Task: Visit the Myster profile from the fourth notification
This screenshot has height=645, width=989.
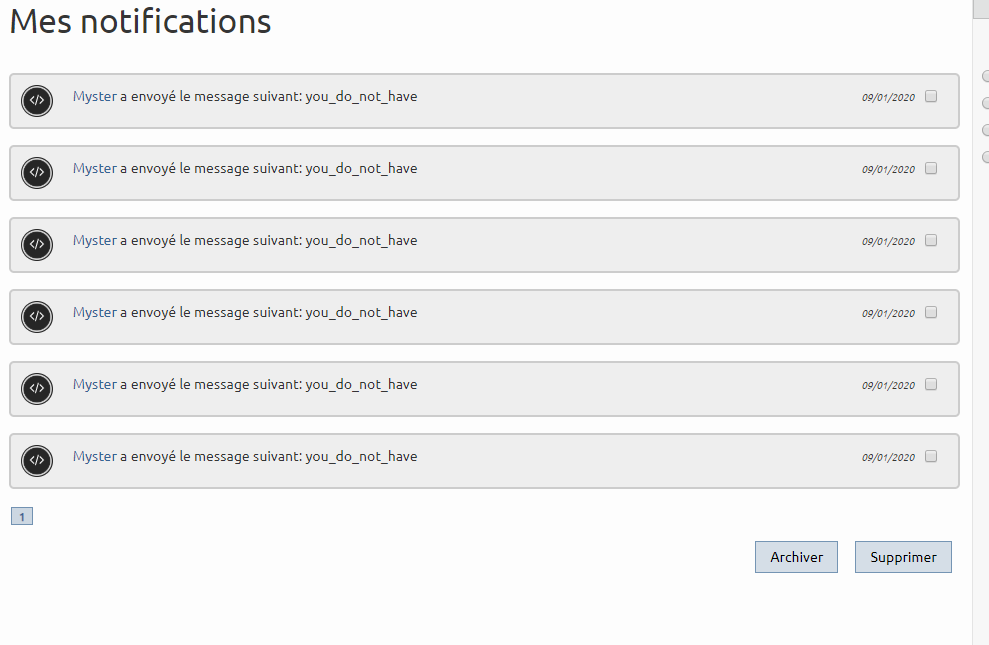Action: pyautogui.click(x=95, y=313)
